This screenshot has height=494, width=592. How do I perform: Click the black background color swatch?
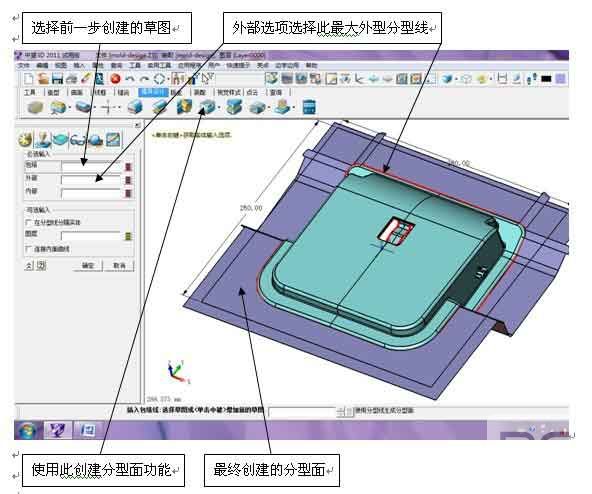546,79
